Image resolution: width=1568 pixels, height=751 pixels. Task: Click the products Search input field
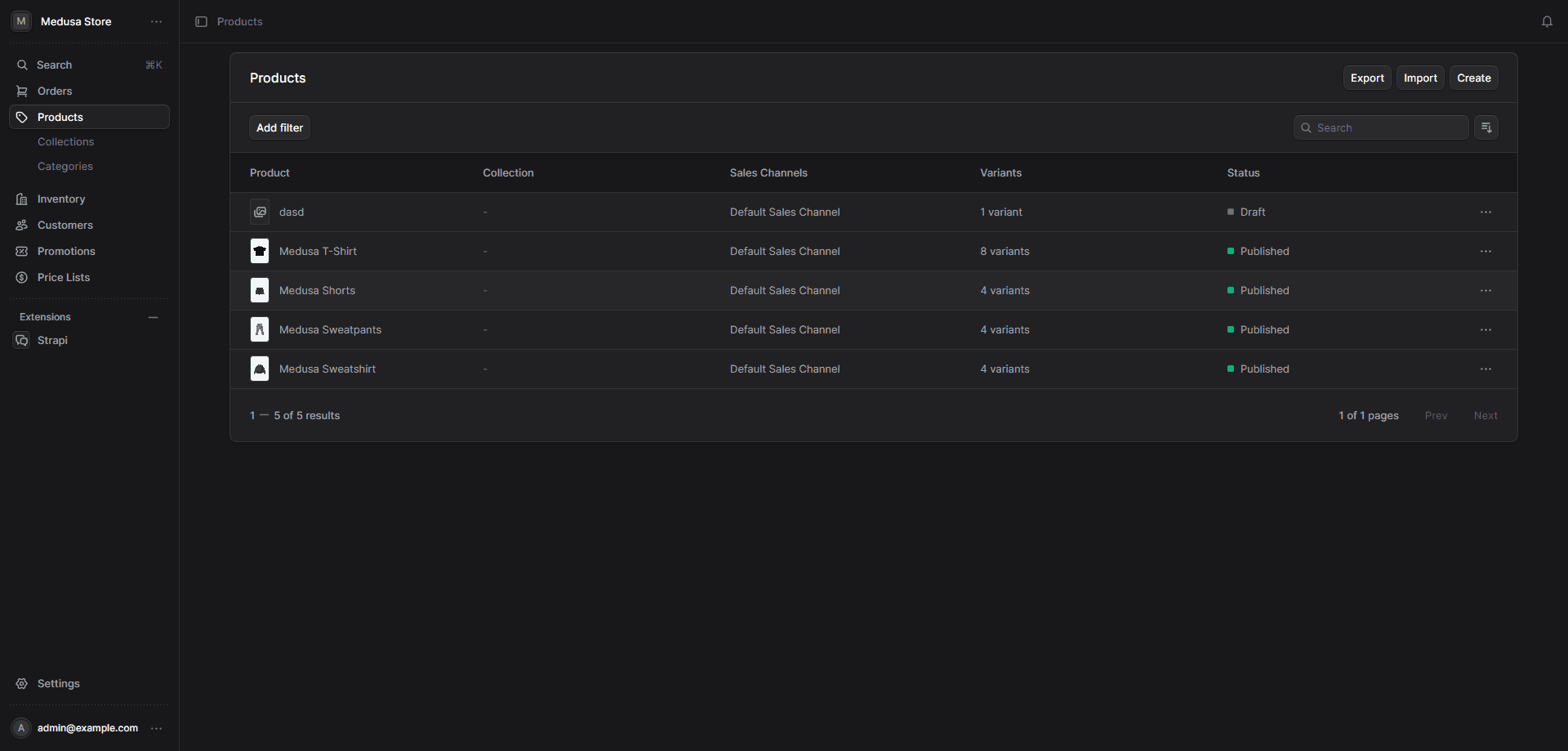1388,128
